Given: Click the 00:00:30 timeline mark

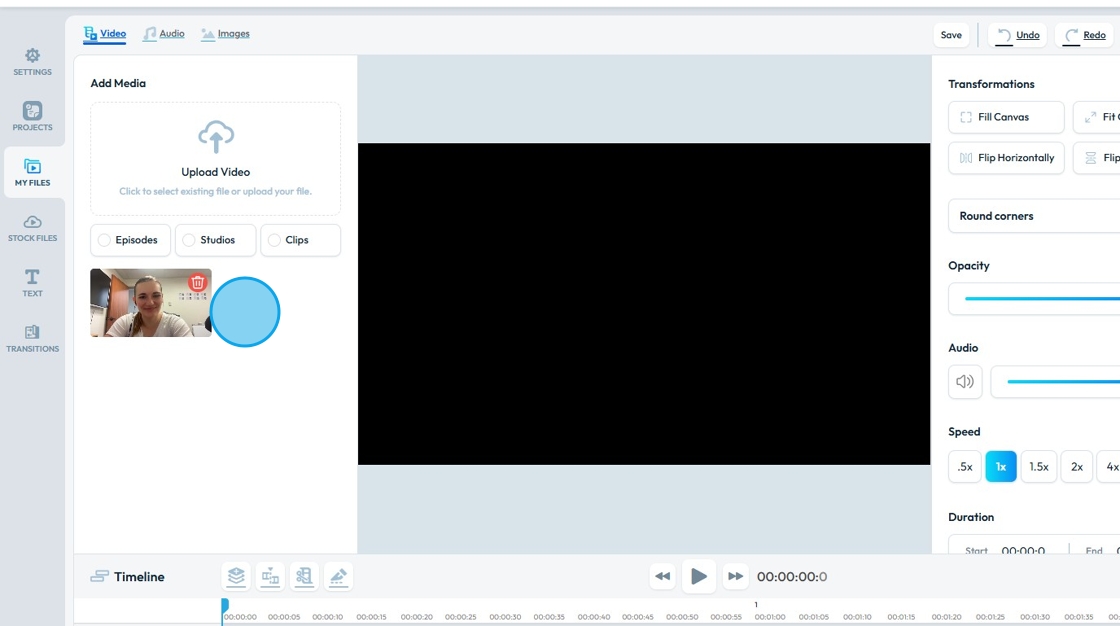Looking at the screenshot, I should pos(505,617).
